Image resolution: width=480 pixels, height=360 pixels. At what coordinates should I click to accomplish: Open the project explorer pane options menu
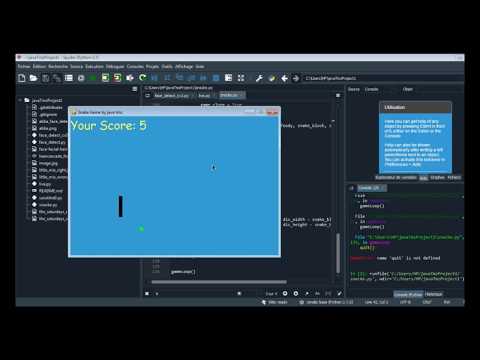[135, 89]
